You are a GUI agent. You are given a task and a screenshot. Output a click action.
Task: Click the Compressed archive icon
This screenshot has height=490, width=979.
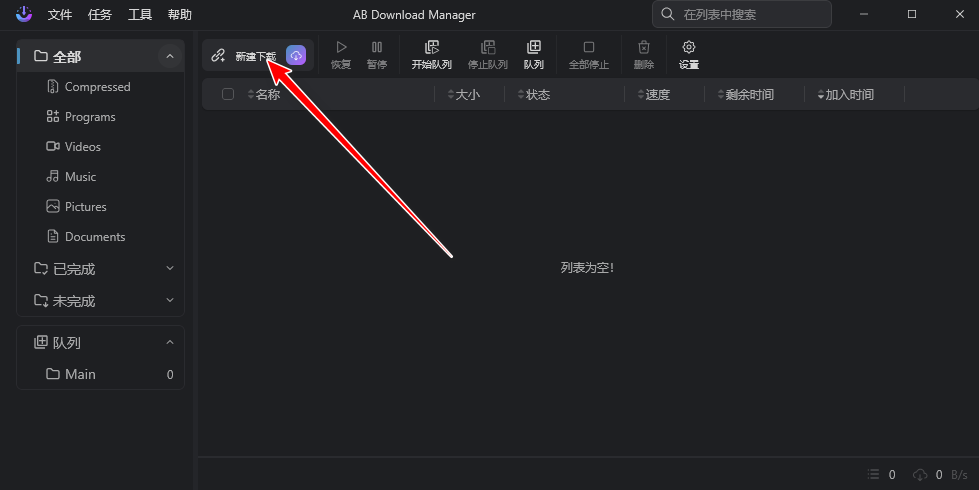(x=53, y=86)
